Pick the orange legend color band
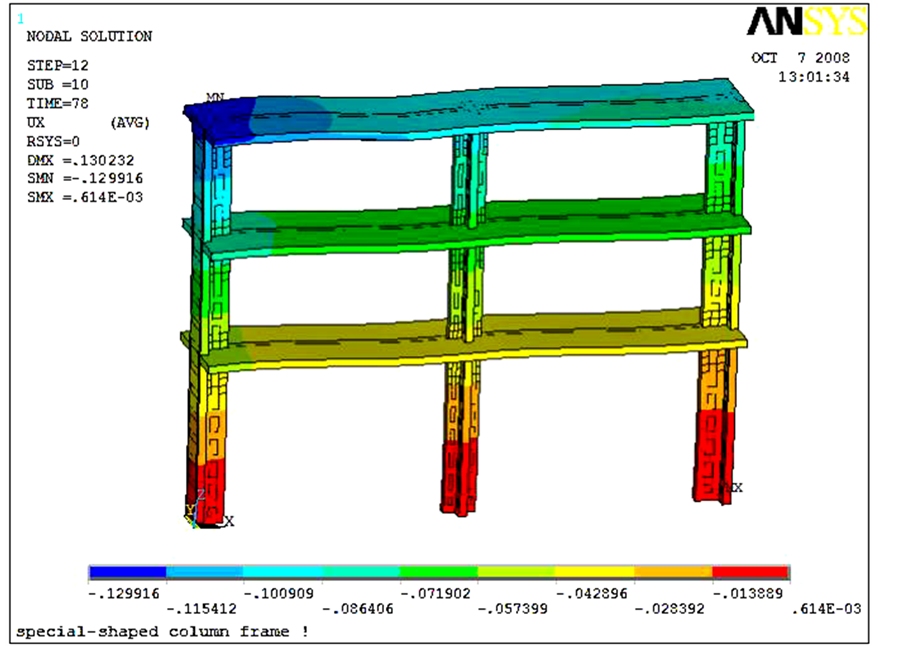 pyautogui.click(x=672, y=573)
